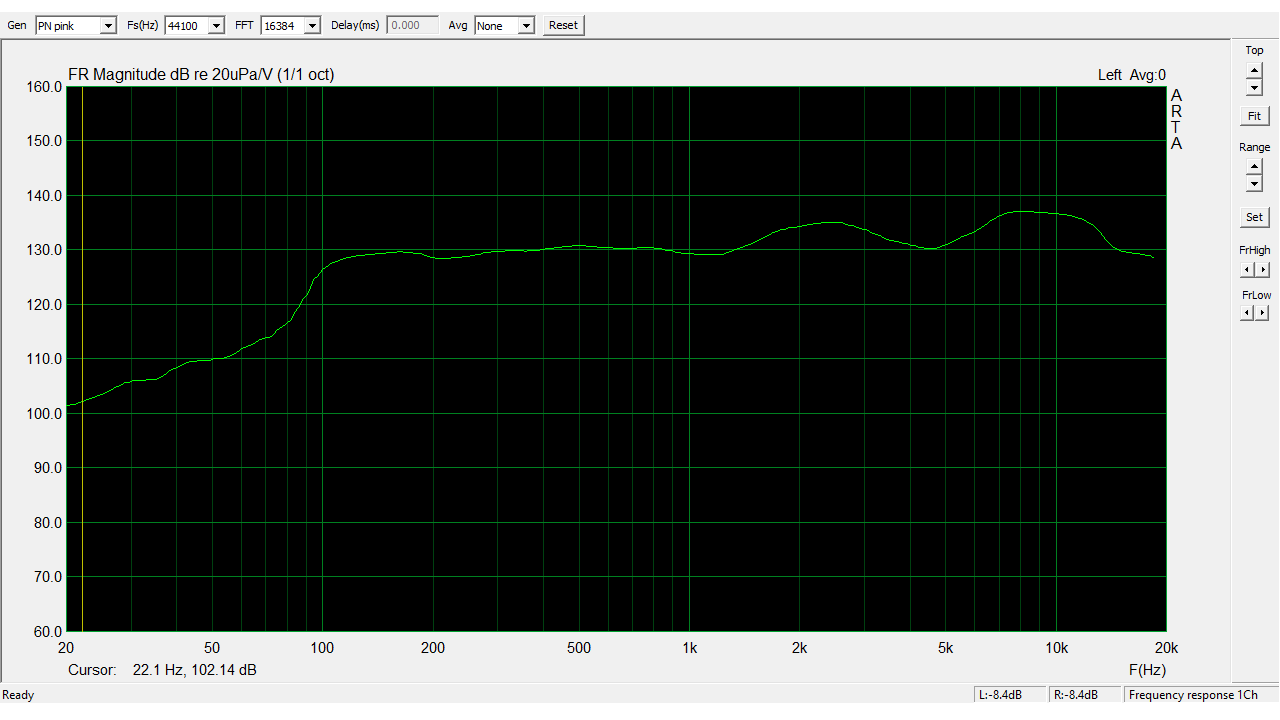Click the Top down arrow
Image resolution: width=1280 pixels, height=720 pixels.
pos(1254,87)
